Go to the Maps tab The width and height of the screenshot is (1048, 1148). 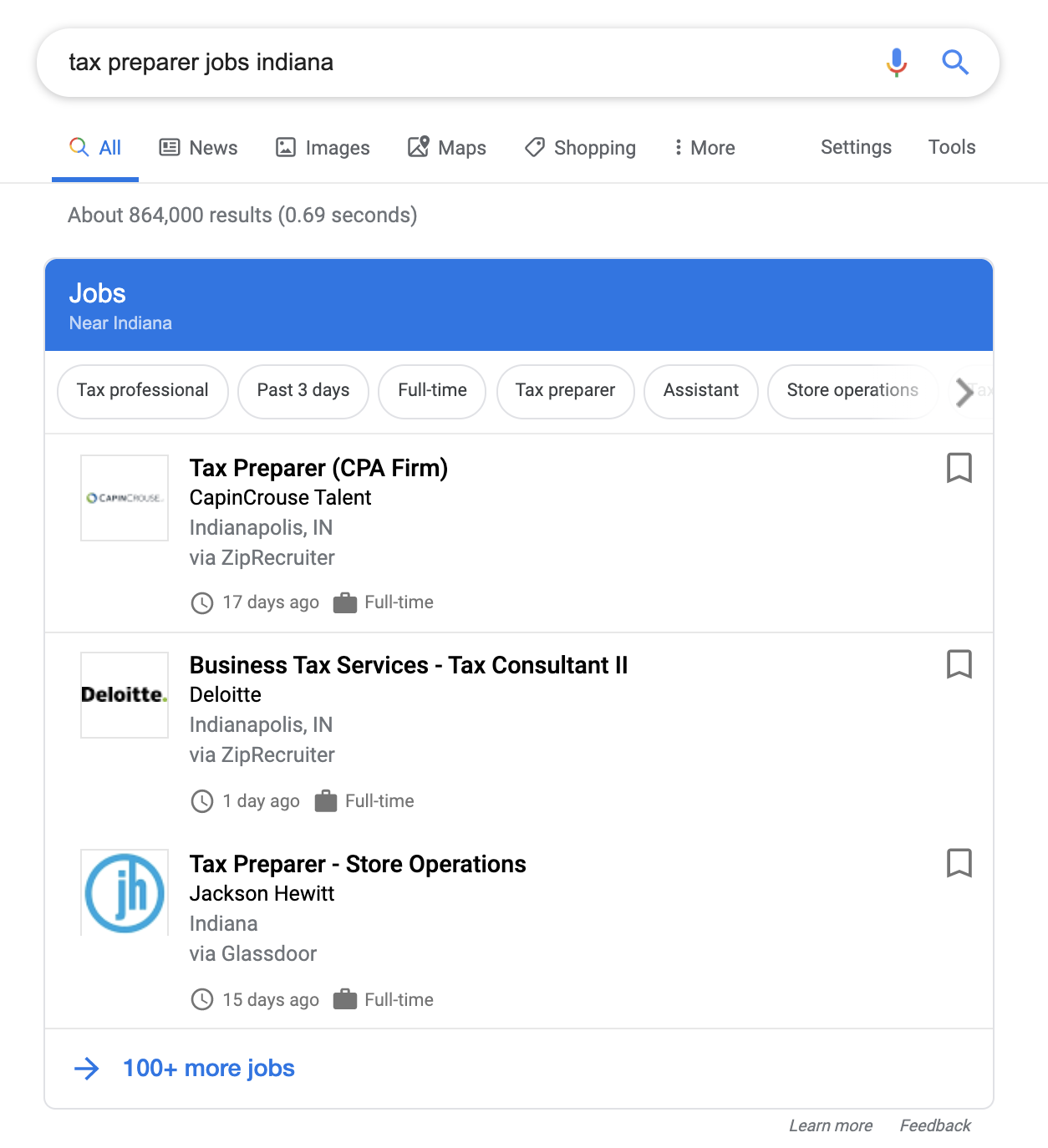tap(447, 148)
